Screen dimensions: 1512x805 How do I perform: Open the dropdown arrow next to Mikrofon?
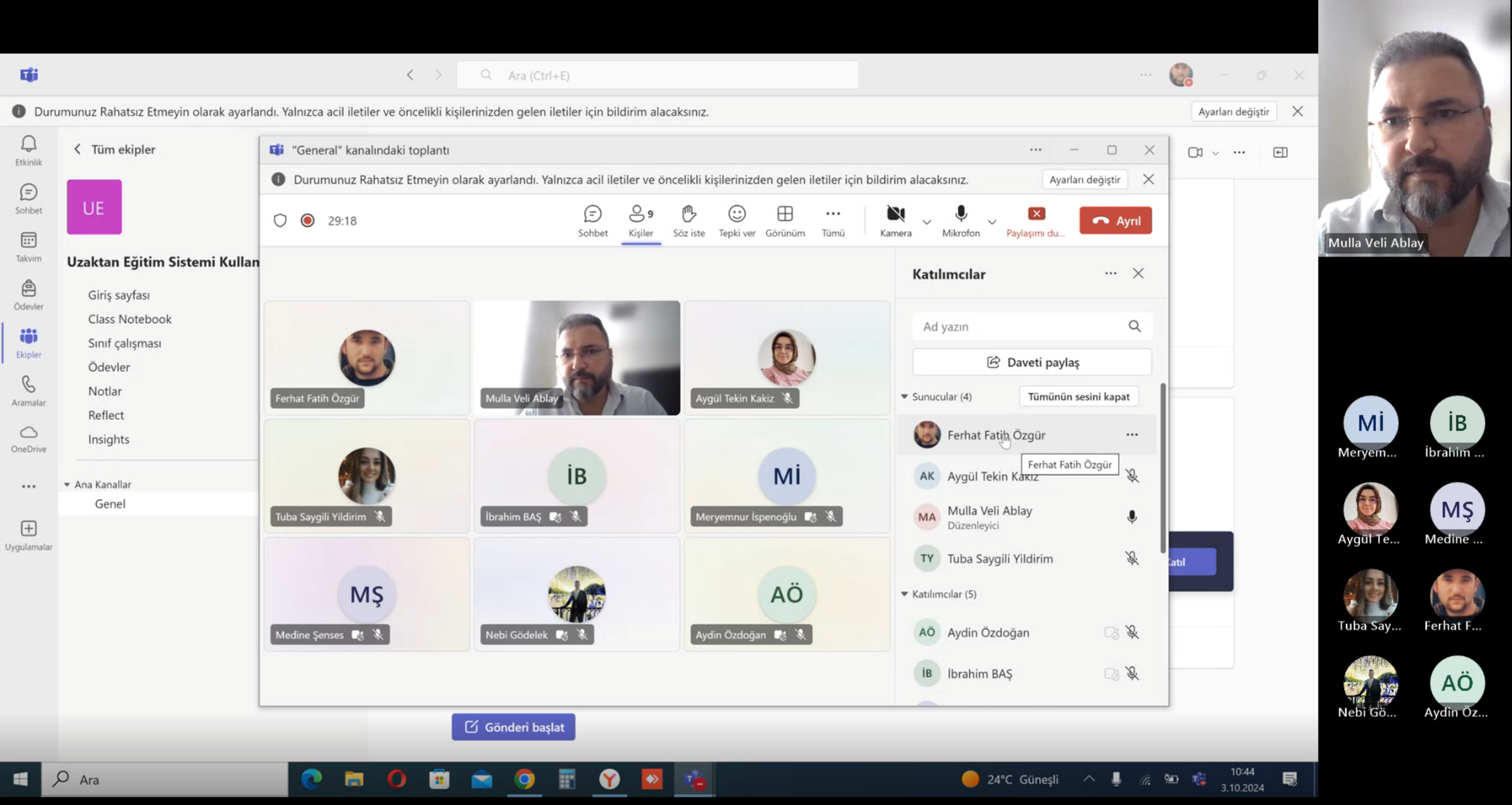tap(992, 222)
